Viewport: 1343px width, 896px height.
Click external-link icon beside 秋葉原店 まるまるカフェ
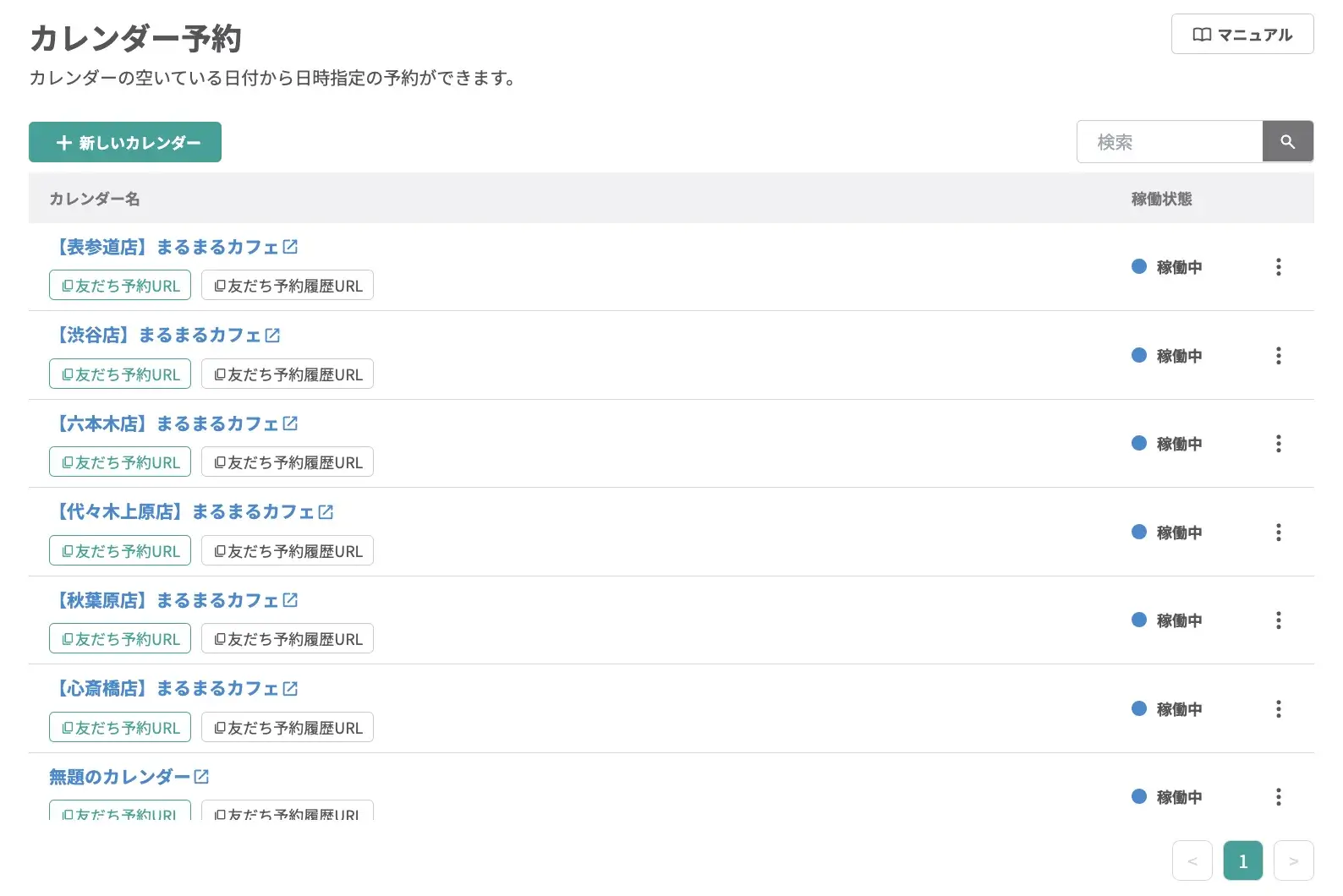click(x=290, y=600)
